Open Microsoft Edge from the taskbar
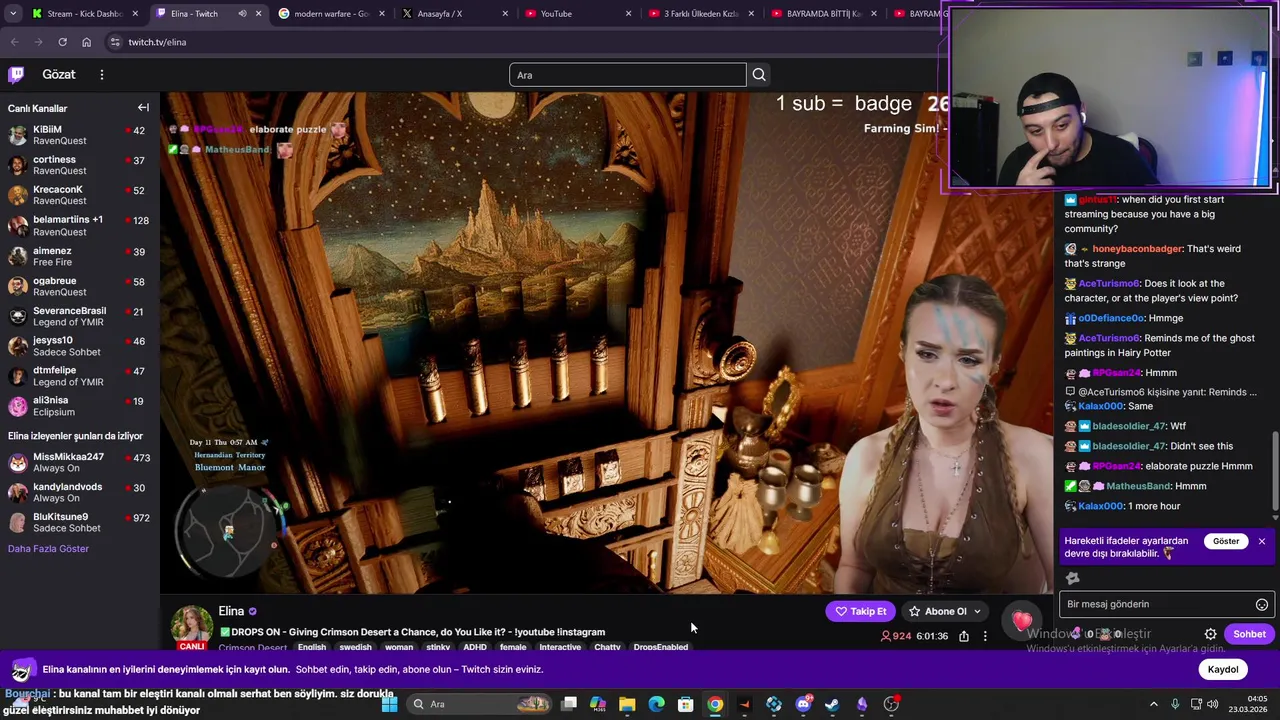This screenshot has height=720, width=1280. click(656, 704)
